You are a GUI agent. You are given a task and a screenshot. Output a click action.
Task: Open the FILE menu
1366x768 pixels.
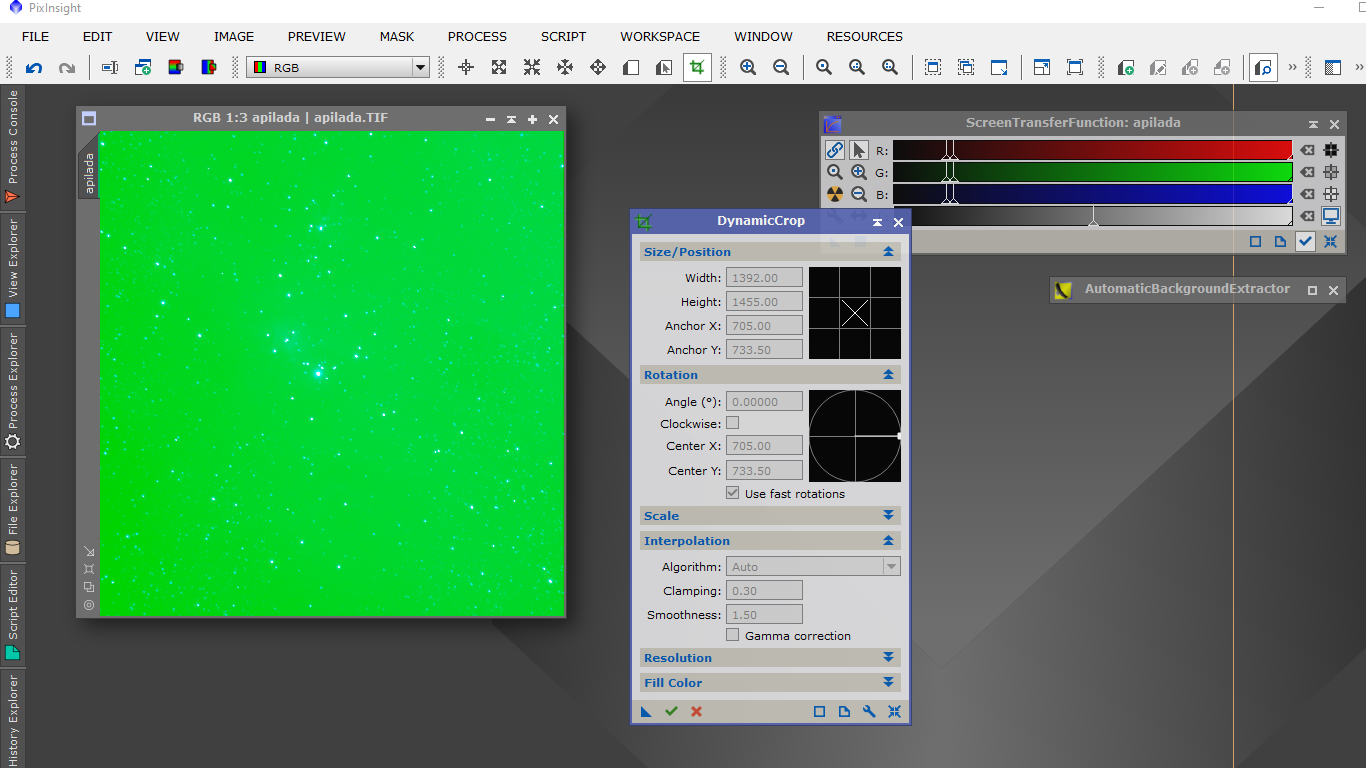[x=35, y=36]
